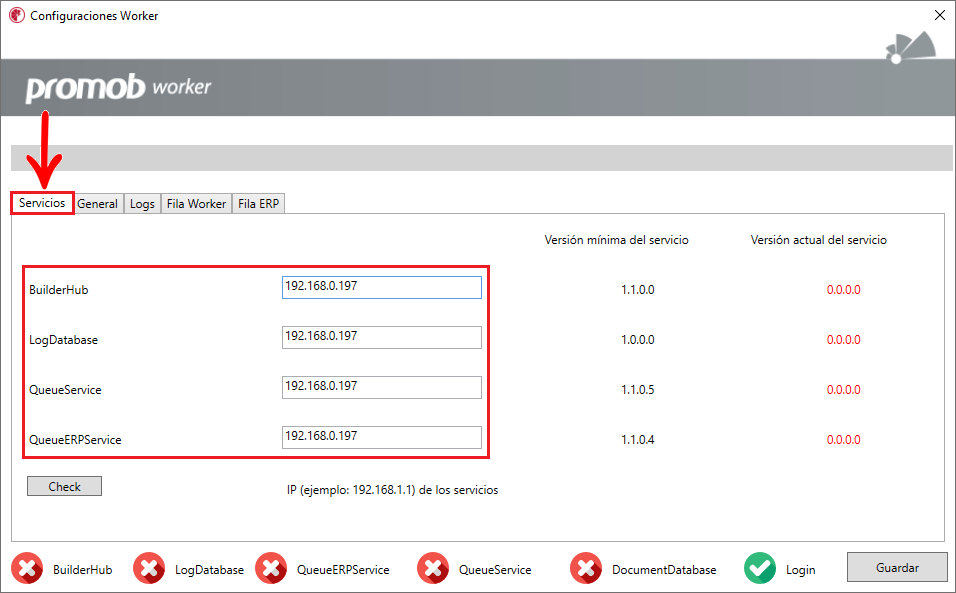Close the Configuraciones Worker window
Image resolution: width=956 pixels, height=593 pixels.
940,15
